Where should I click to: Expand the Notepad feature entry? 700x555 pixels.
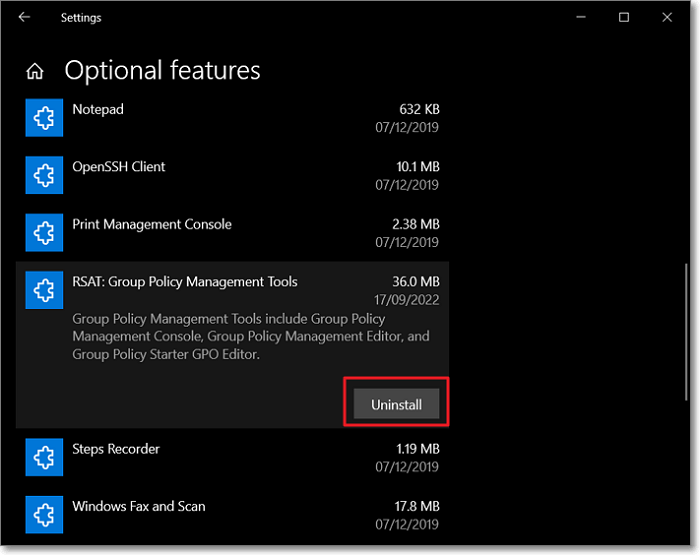233,118
